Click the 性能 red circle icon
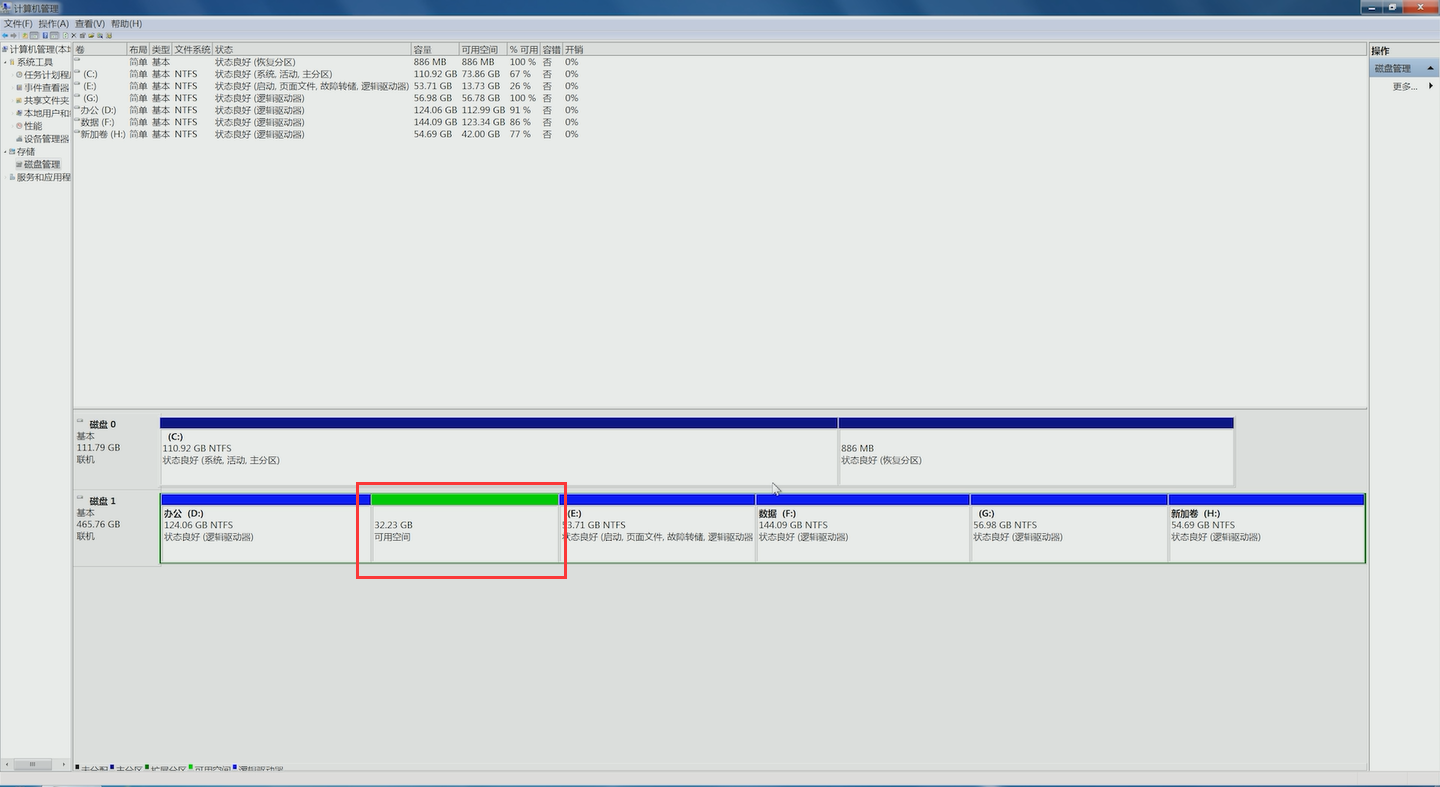The width and height of the screenshot is (1440, 787). (x=19, y=127)
